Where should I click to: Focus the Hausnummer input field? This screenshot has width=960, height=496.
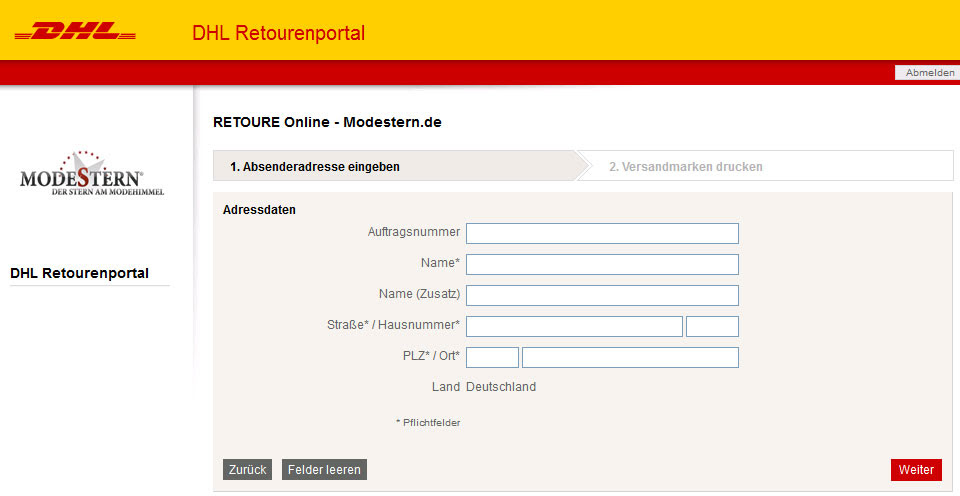click(713, 326)
